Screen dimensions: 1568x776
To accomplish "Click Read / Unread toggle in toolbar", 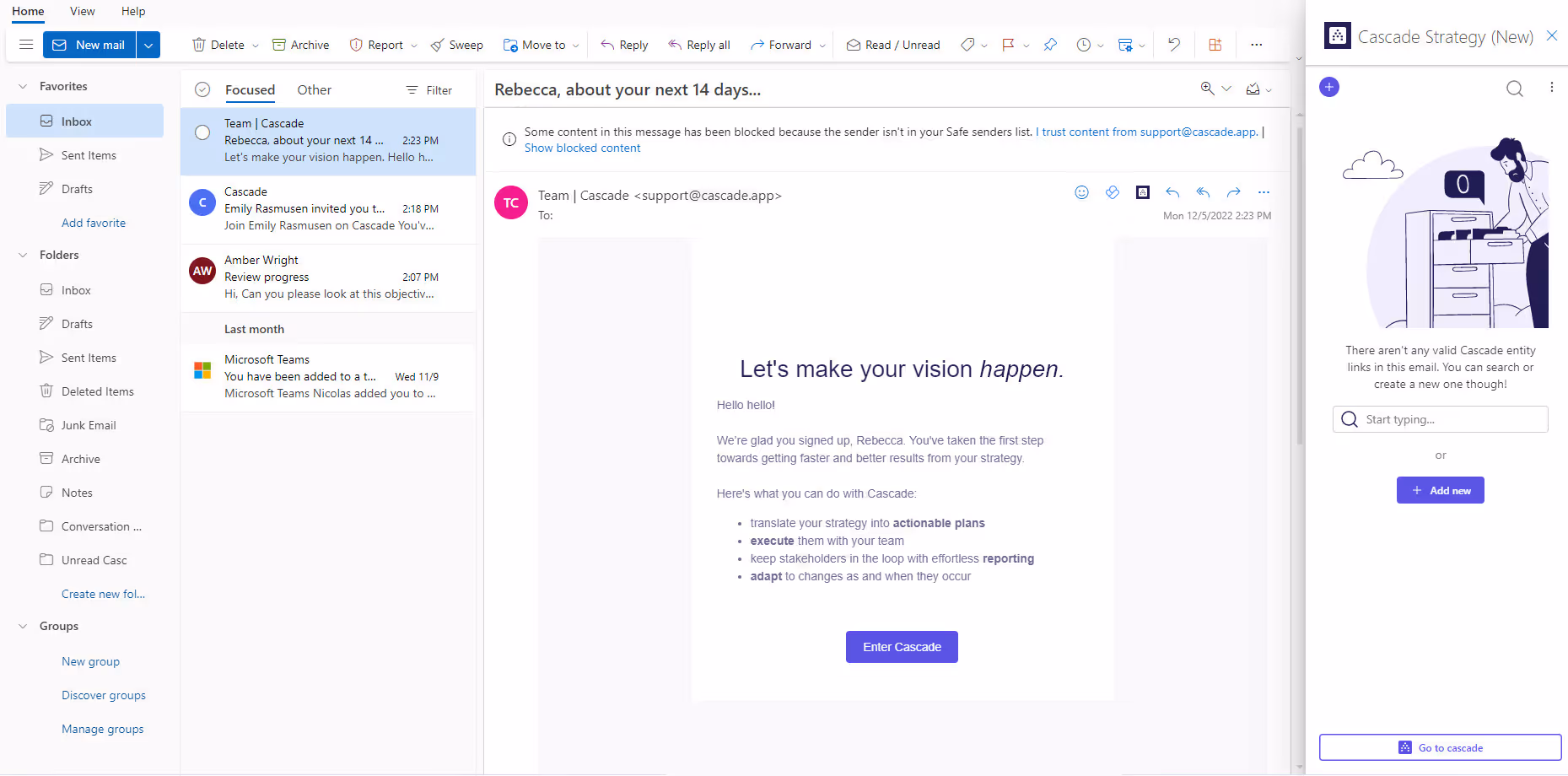I will pos(893,45).
